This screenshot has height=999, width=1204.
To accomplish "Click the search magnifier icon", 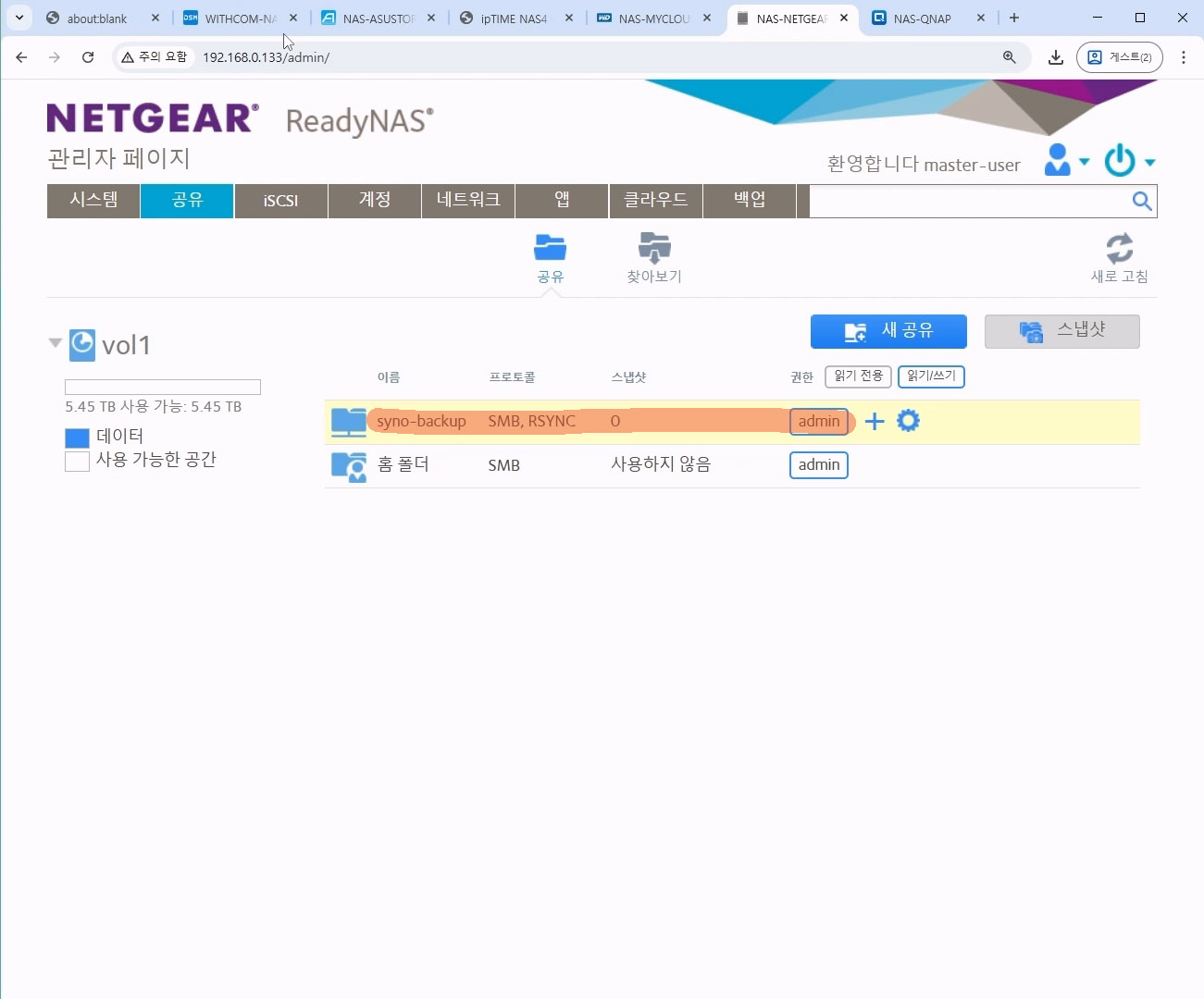I will click(x=1142, y=202).
